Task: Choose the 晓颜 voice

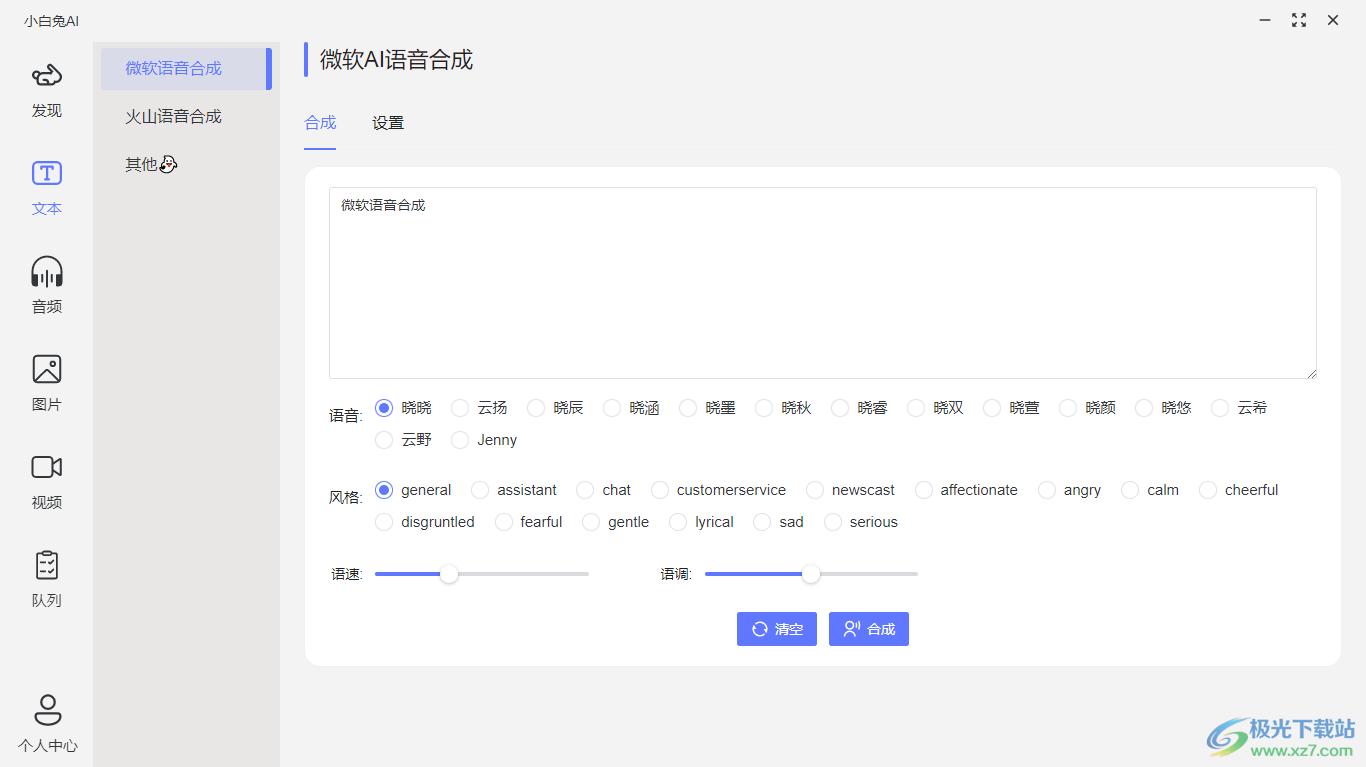Action: pyautogui.click(x=1068, y=408)
